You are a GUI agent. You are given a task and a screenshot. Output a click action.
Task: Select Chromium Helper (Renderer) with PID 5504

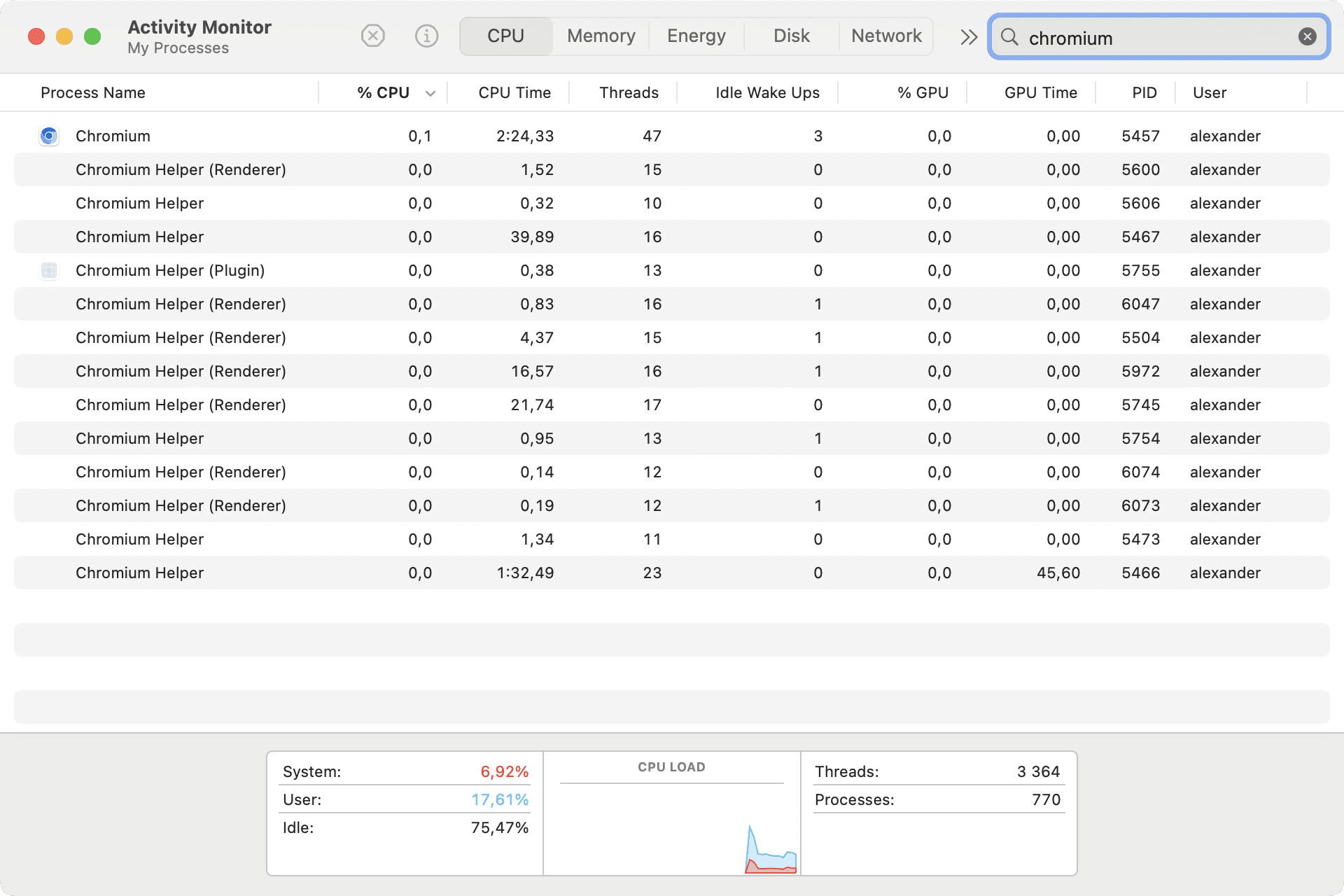(672, 337)
